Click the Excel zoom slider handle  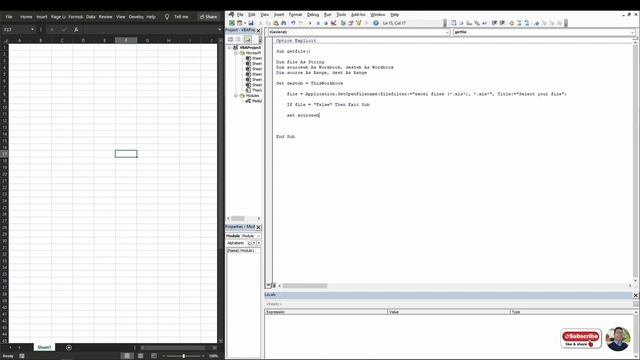coord(184,356)
